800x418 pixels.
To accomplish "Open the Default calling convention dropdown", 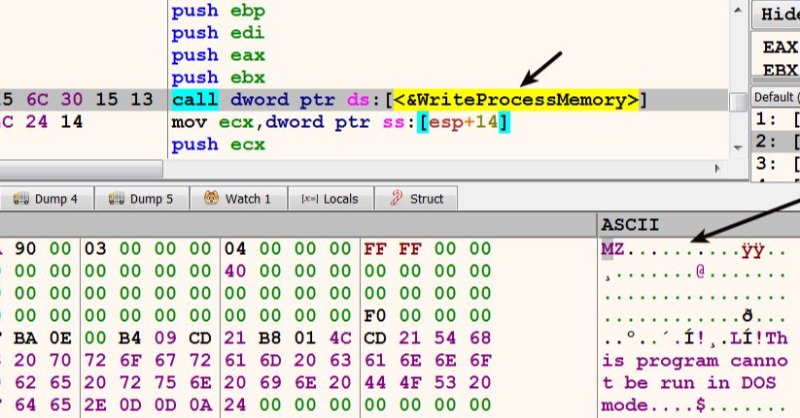I will 776,97.
